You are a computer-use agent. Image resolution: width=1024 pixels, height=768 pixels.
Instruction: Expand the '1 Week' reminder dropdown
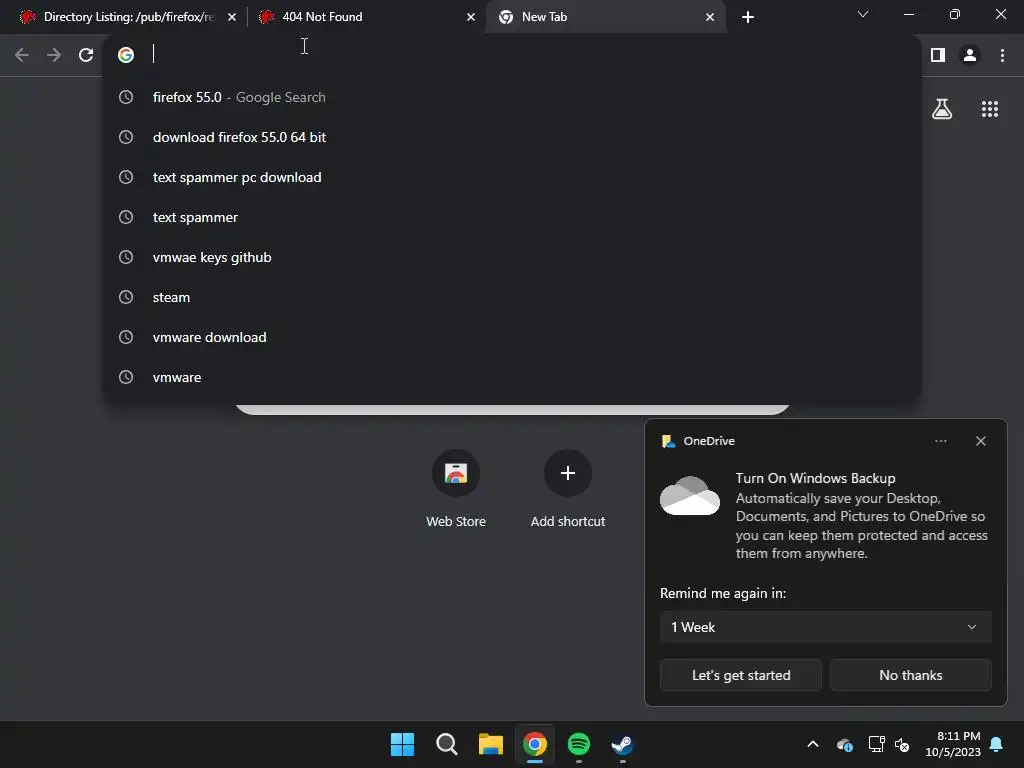825,627
